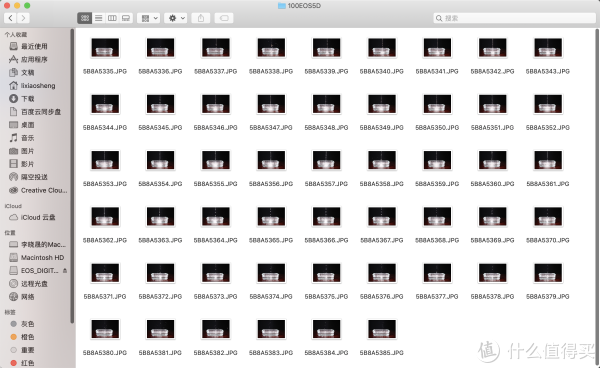Switch to column view mode
The height and width of the screenshot is (368, 600).
tap(112, 18)
